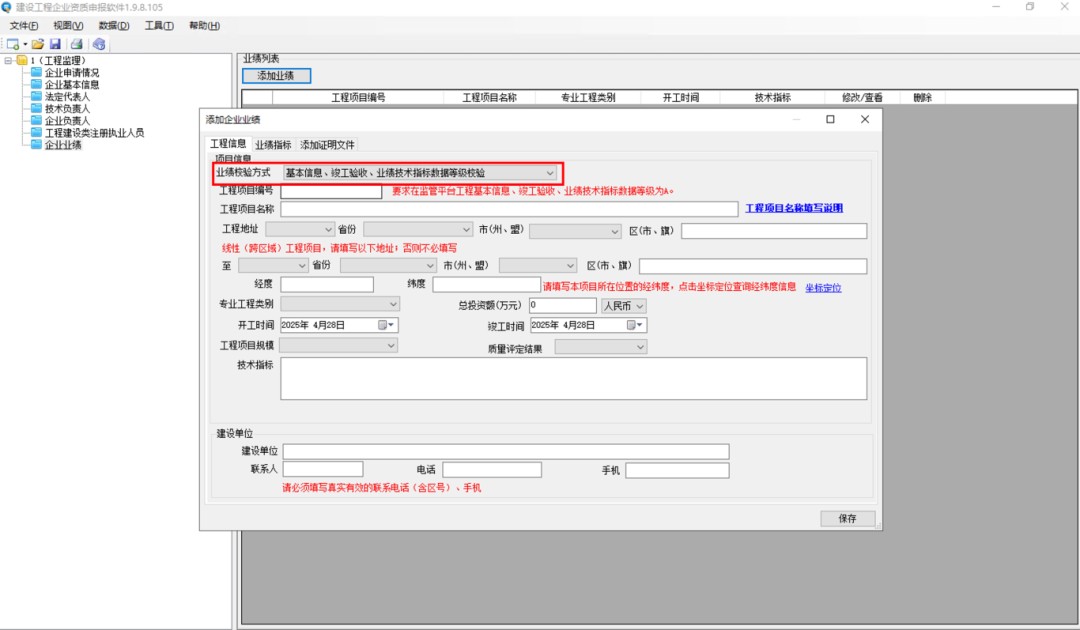Open the 工程项目名称填写说明 link
This screenshot has width=1080, height=630.
tap(794, 208)
